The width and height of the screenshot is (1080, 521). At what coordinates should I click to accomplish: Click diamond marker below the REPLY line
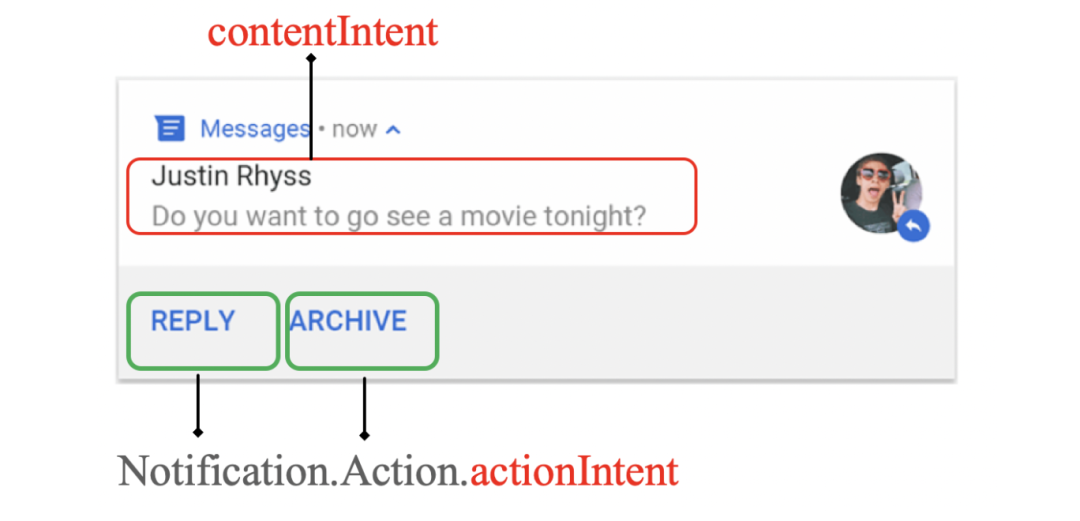tap(198, 432)
